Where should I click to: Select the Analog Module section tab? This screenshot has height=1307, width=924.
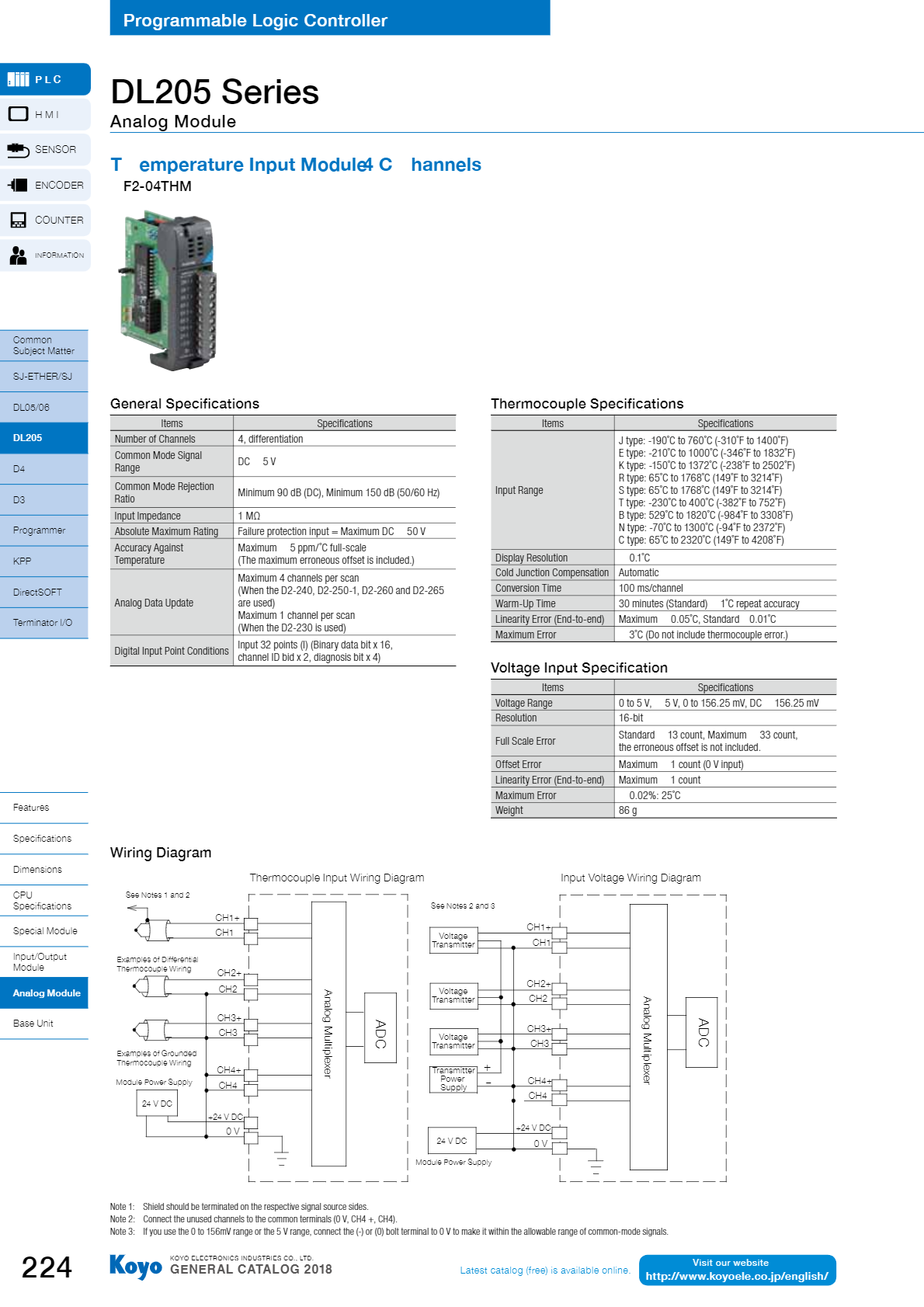[44, 993]
